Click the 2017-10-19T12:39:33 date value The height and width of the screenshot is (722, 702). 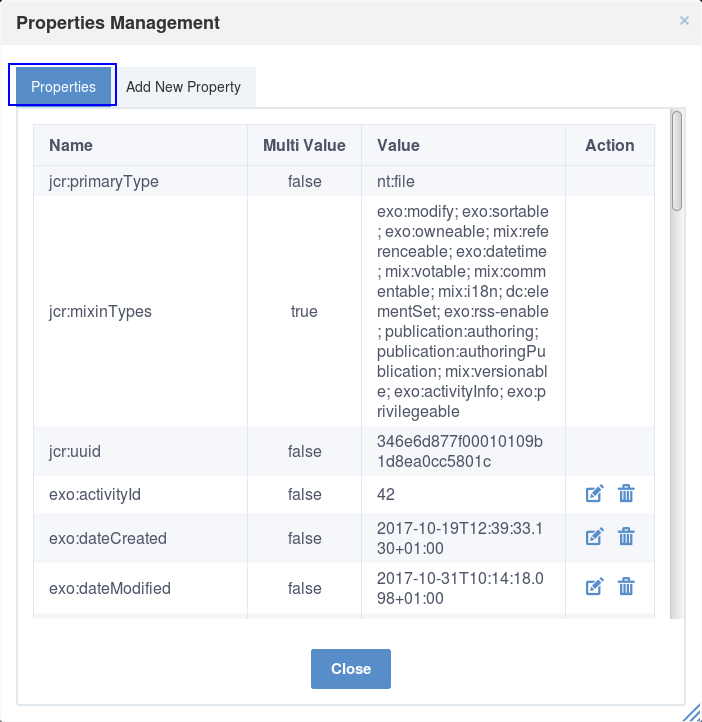460,538
